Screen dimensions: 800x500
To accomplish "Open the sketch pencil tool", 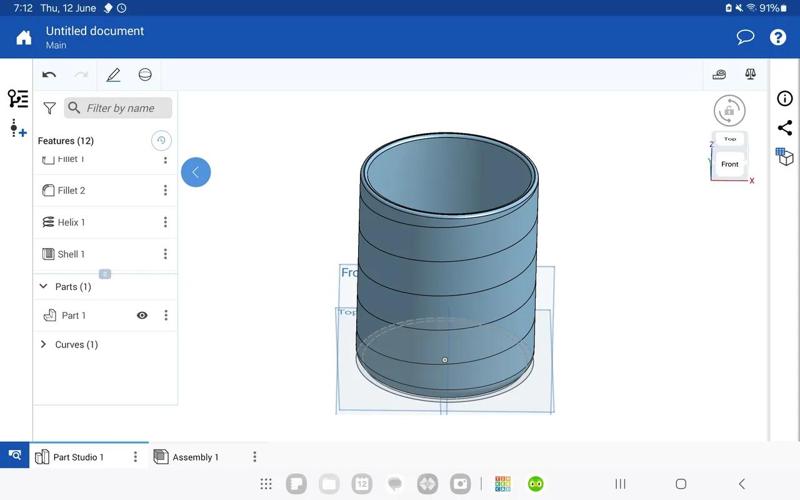I will [x=113, y=75].
